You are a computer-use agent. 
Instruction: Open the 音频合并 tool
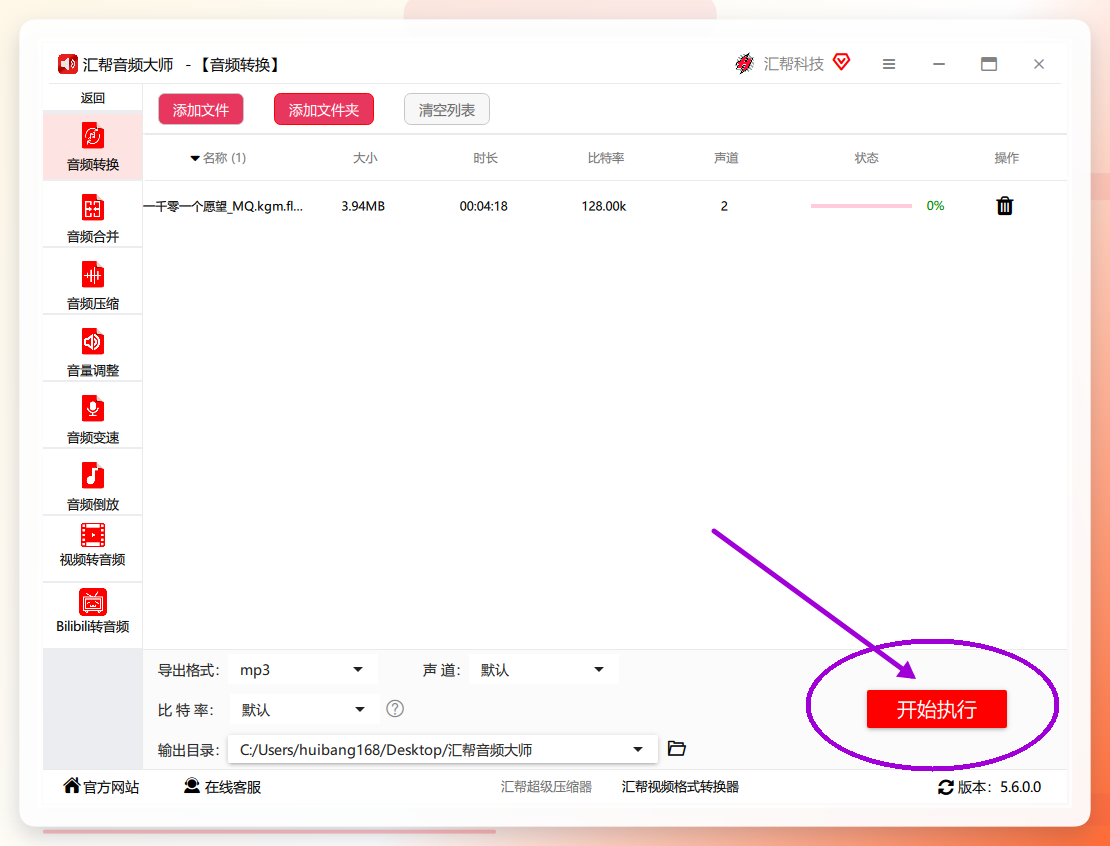pyautogui.click(x=93, y=216)
